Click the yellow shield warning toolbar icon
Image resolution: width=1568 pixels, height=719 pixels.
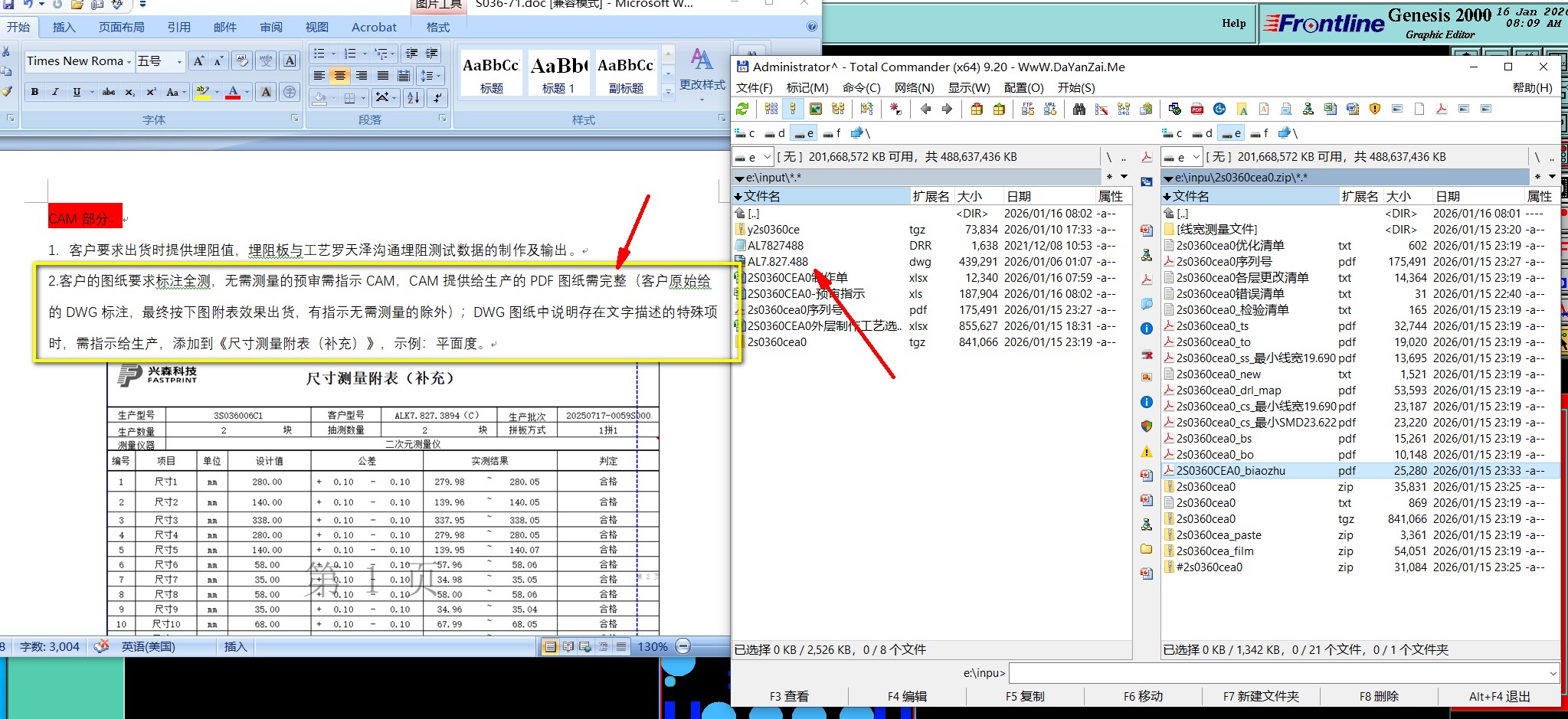[1375, 109]
